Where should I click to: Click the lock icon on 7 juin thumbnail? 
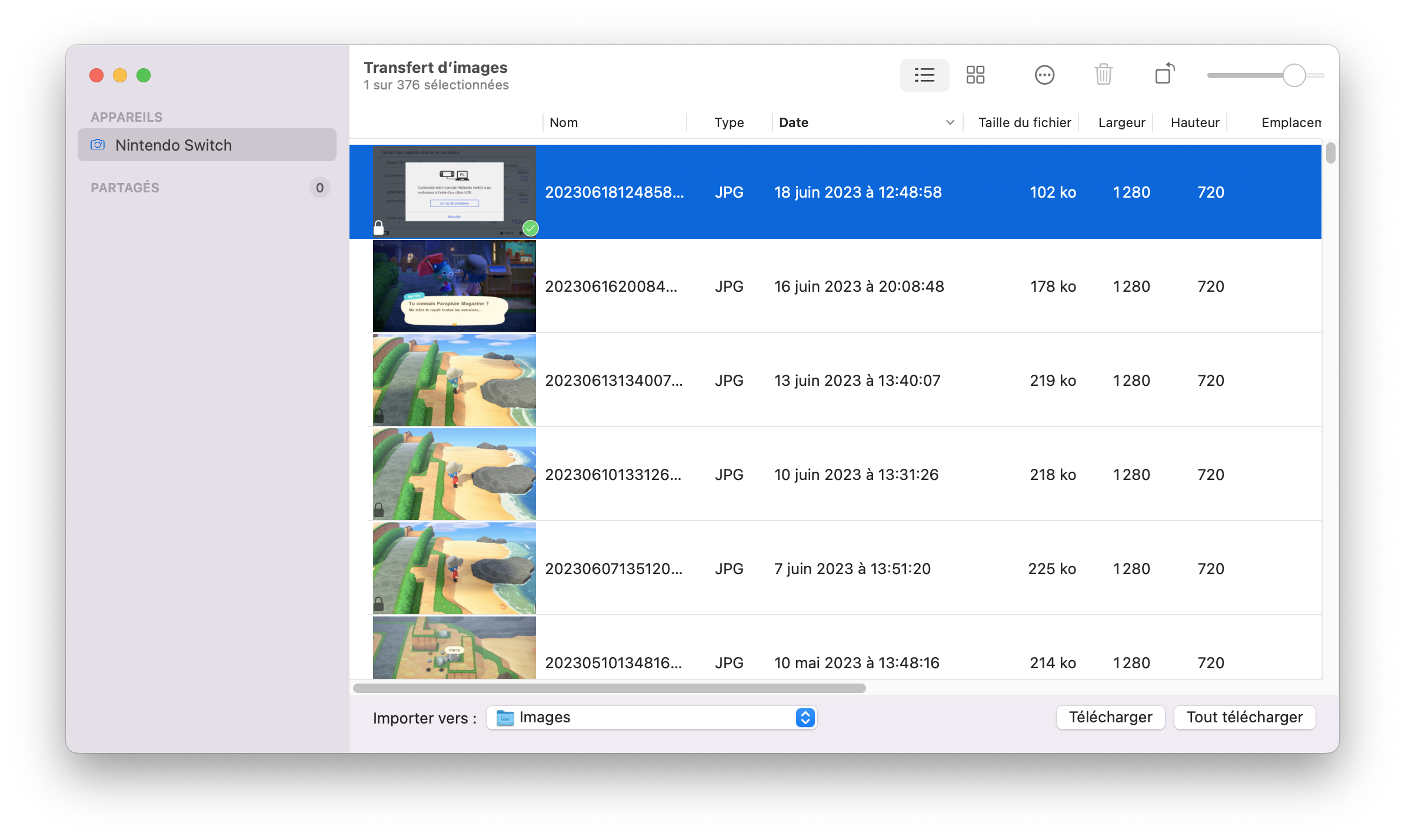379,604
